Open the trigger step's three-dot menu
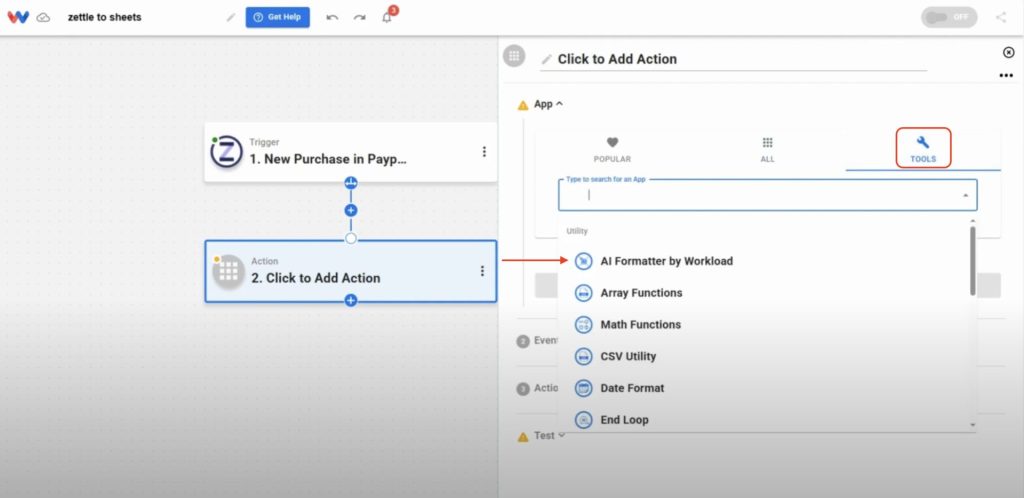 [x=484, y=151]
